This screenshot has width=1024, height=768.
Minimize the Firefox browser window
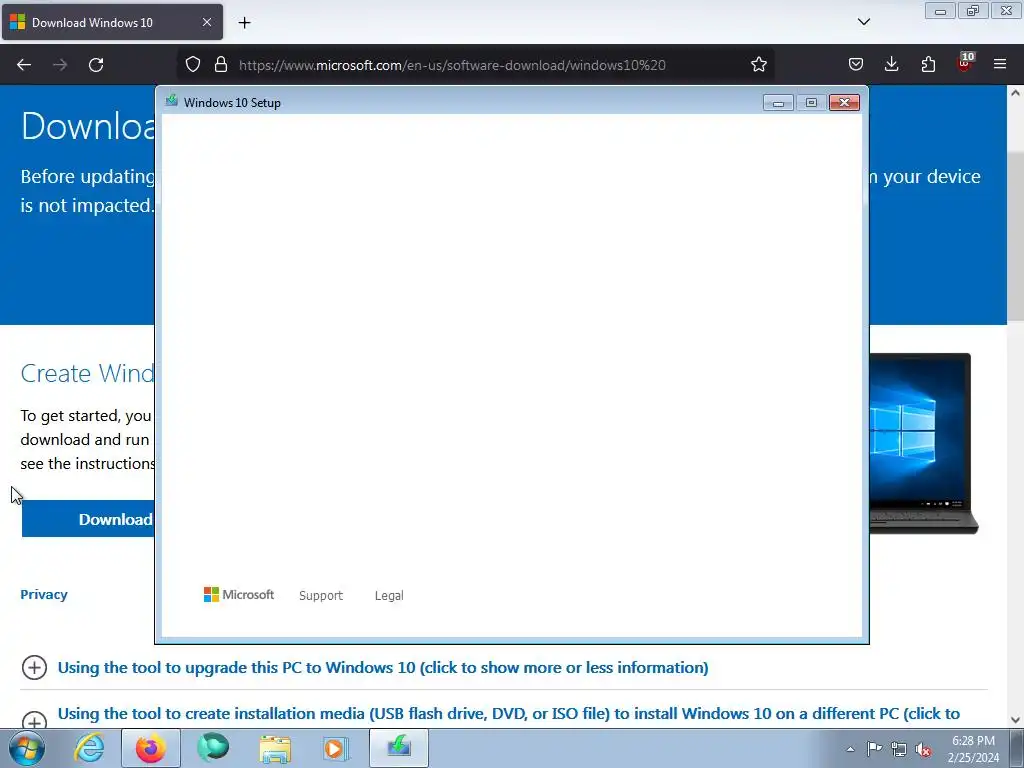(940, 11)
